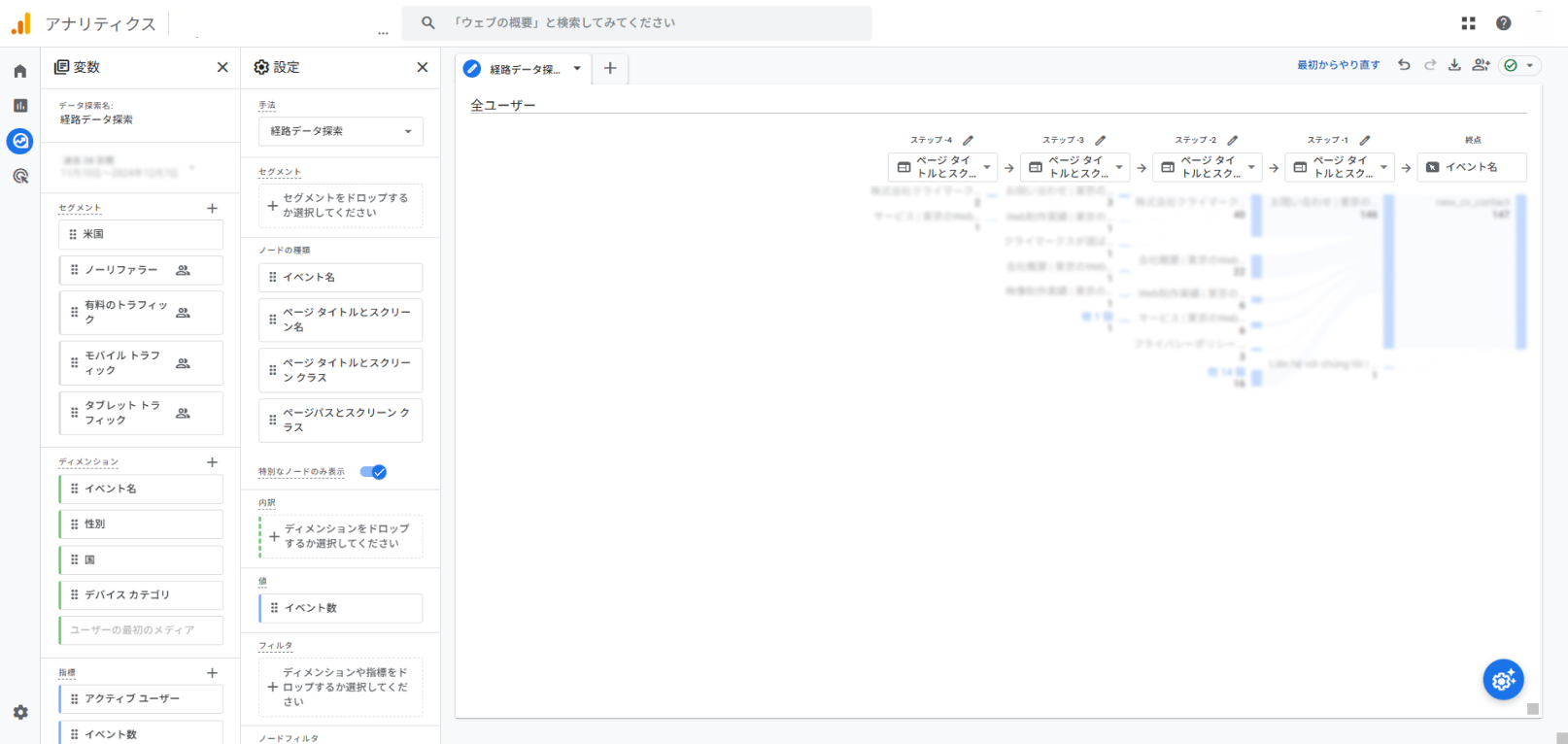Select the 経路データ探... exploration tab
The width and height of the screenshot is (1568, 744).
[524, 69]
